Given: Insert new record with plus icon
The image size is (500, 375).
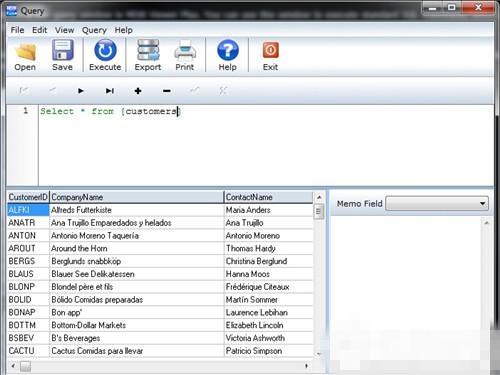Looking at the screenshot, I should 138,91.
